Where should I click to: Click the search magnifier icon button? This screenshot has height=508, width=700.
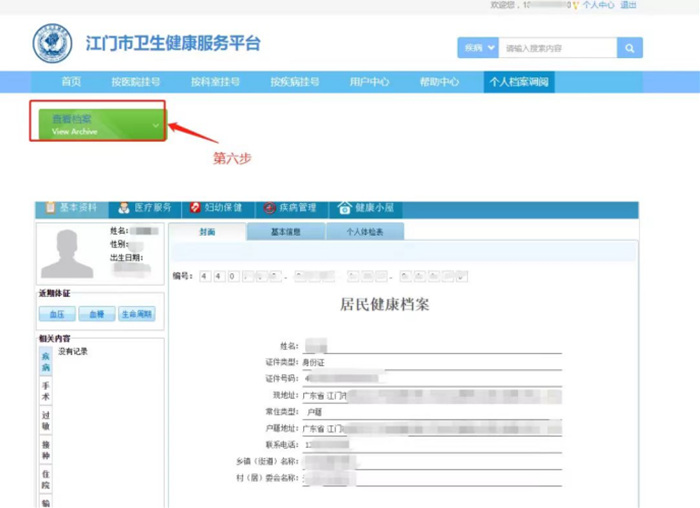pos(629,47)
